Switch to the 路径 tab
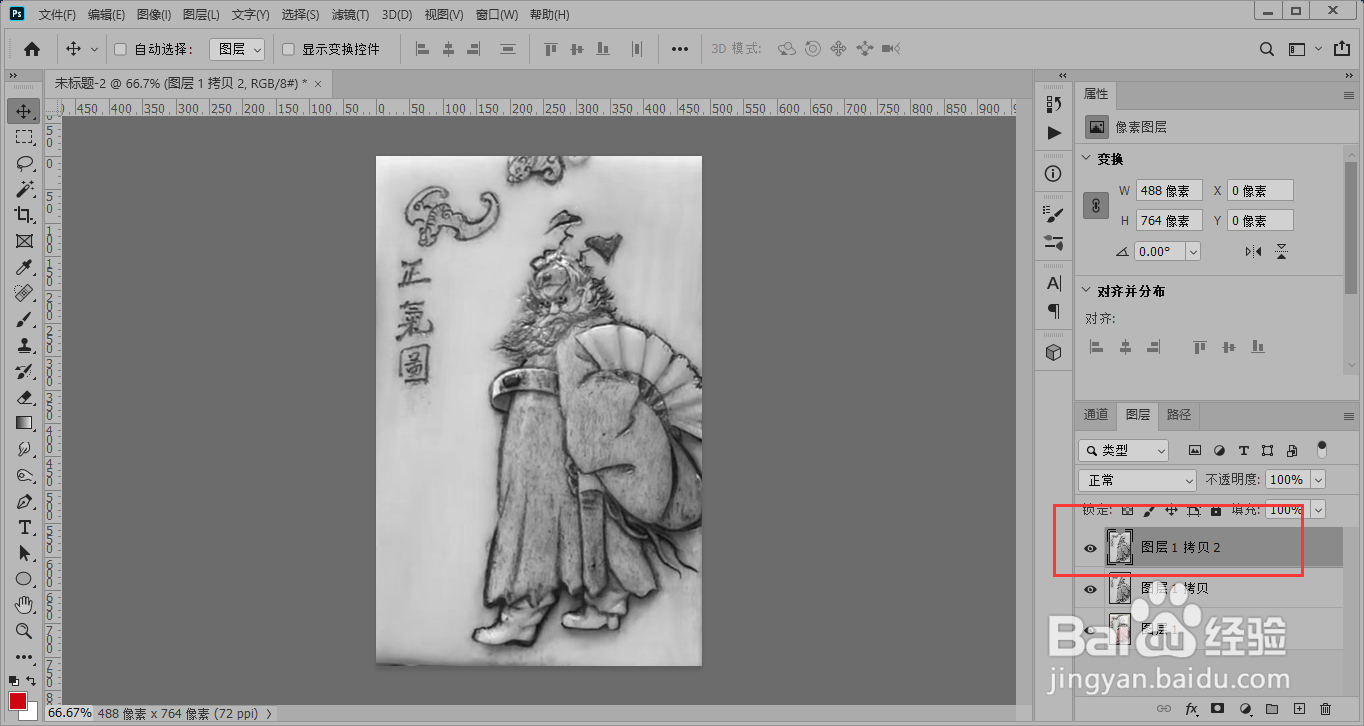 1179,414
